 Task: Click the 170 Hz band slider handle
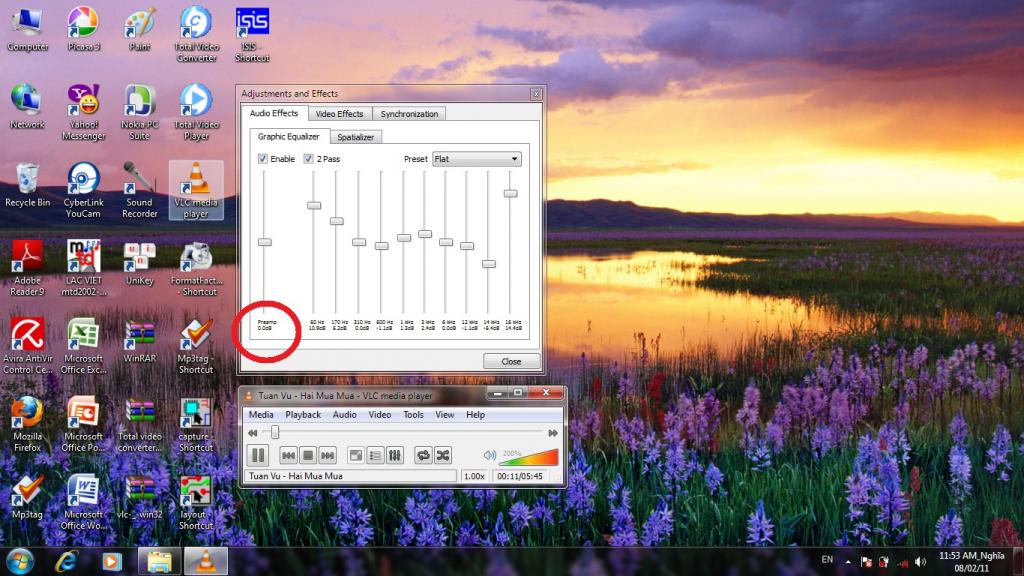337,221
